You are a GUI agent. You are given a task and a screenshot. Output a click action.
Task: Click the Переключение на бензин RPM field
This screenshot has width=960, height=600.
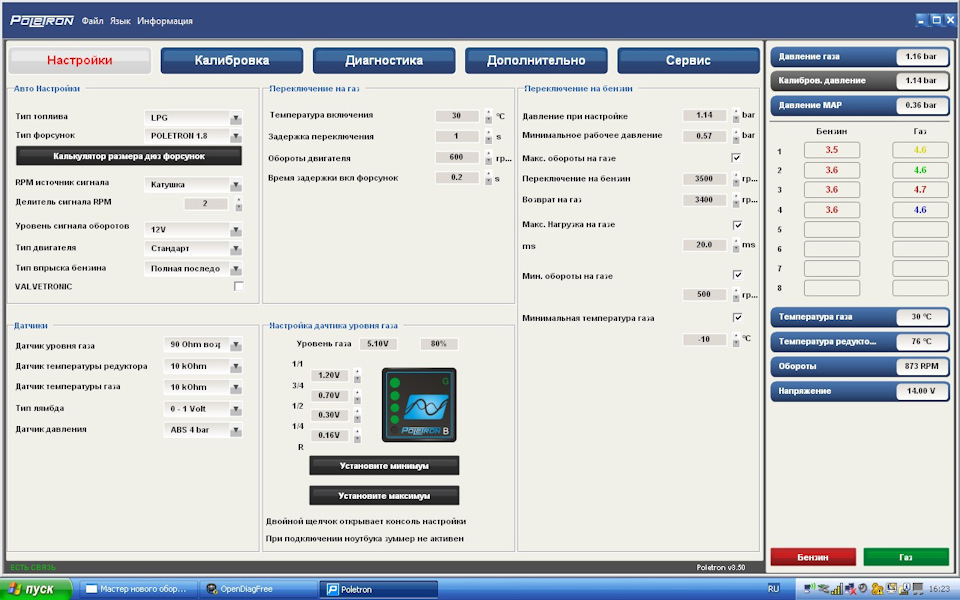click(x=703, y=179)
